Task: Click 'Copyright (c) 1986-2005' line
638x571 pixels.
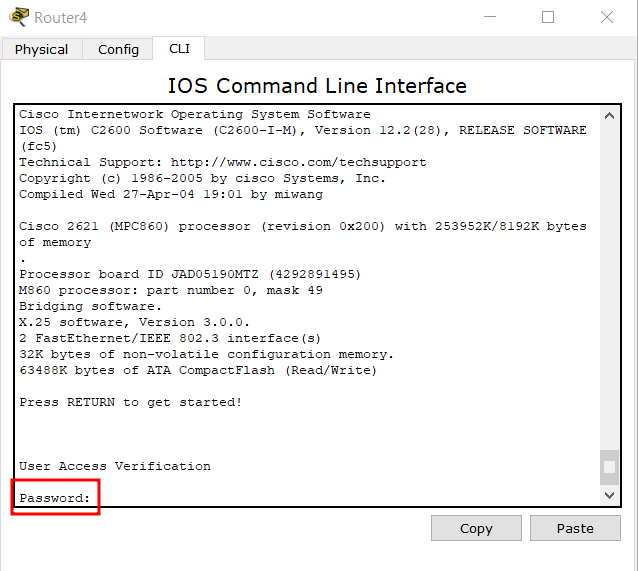Action: click(202, 178)
